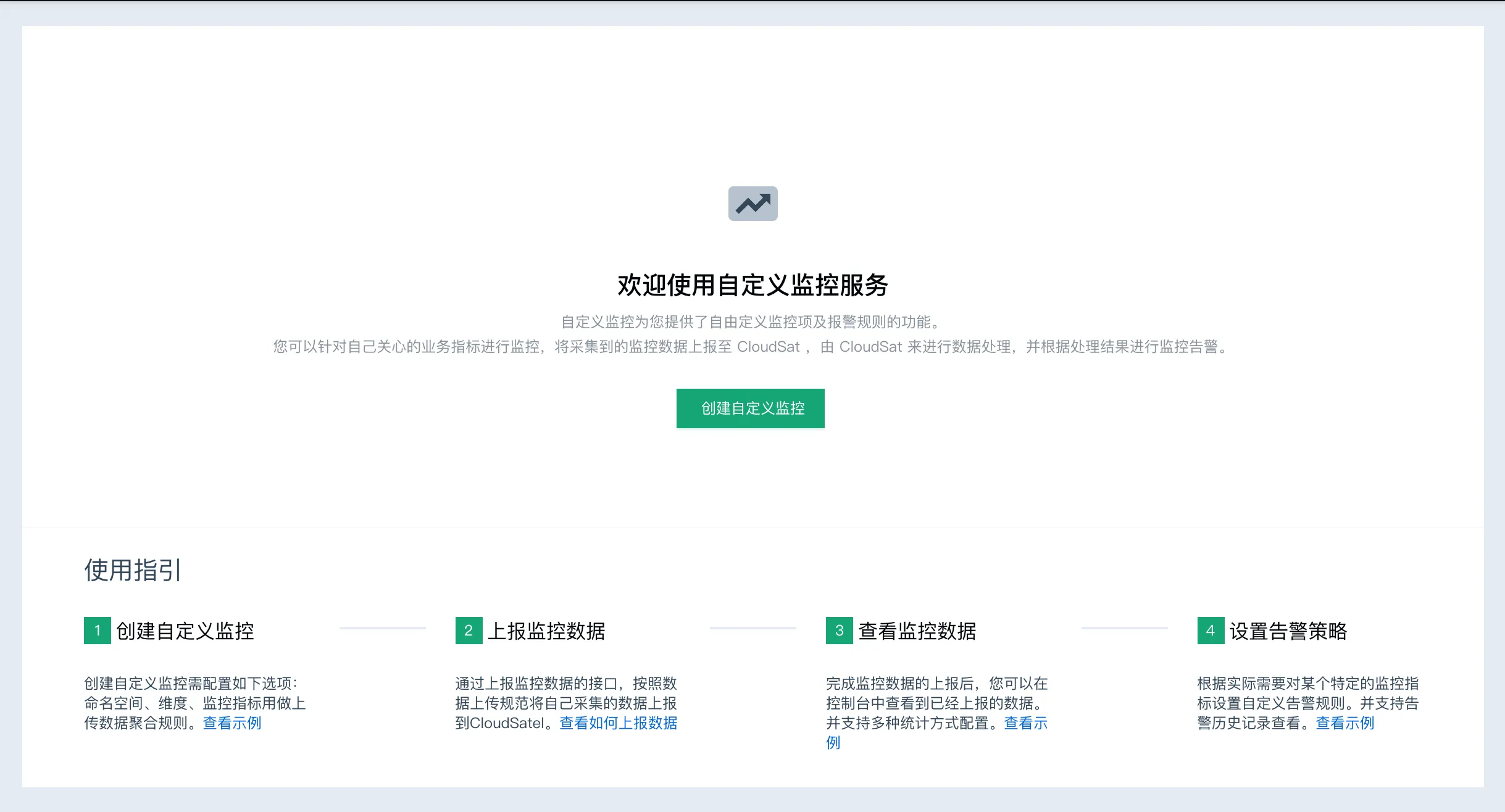Click step 1 number badge
Image resolution: width=1505 pixels, height=812 pixels.
click(98, 631)
